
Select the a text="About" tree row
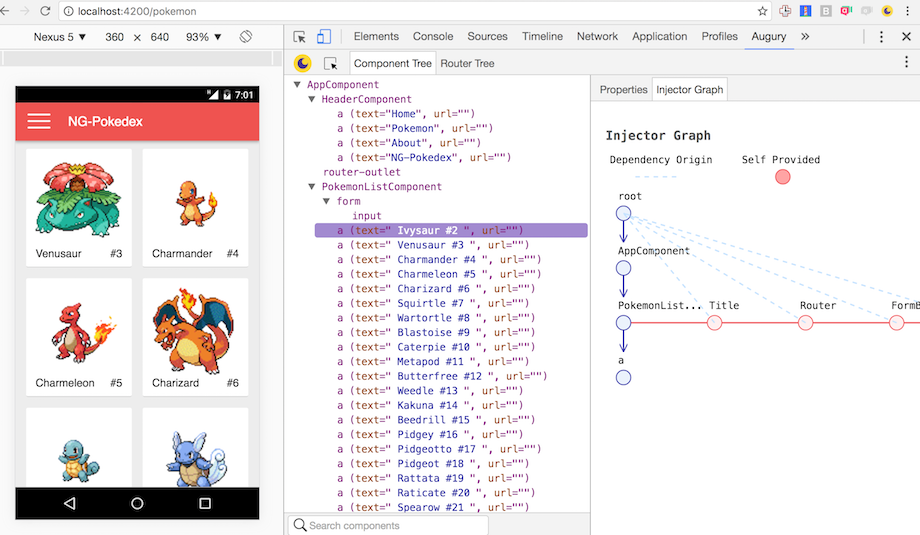tap(409, 143)
